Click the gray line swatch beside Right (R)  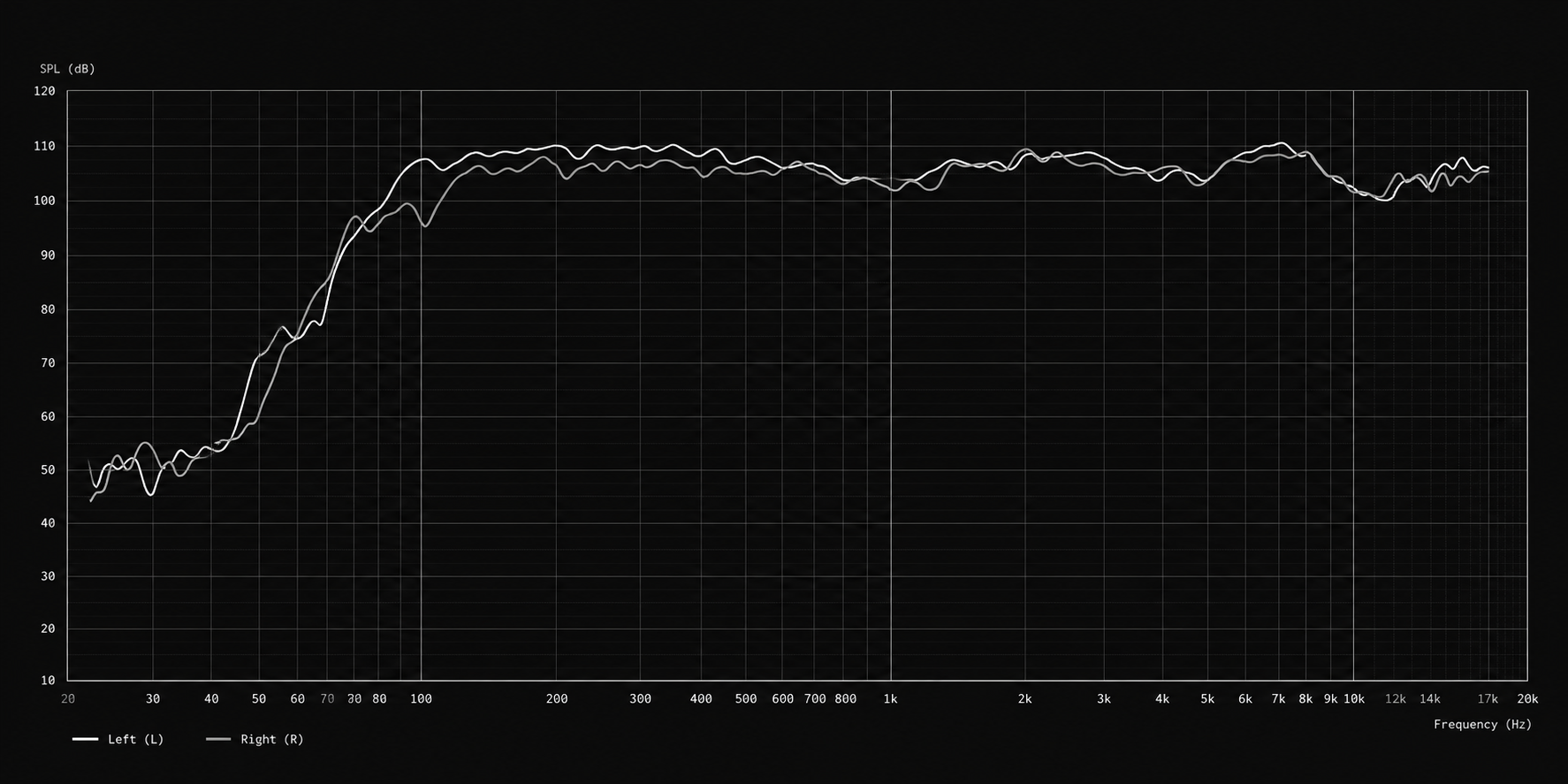(218, 739)
